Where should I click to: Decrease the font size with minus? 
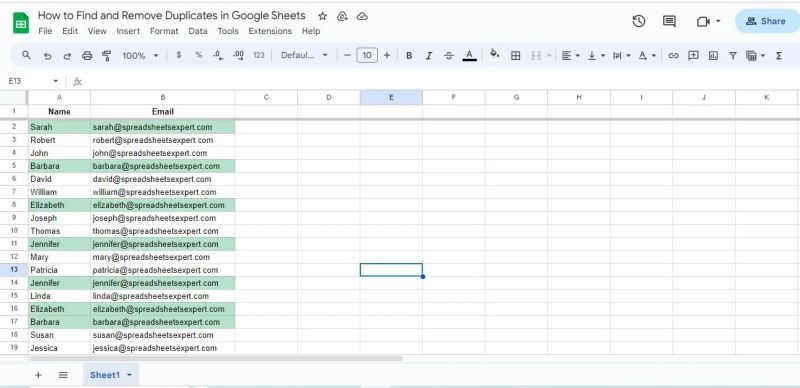(x=347, y=55)
